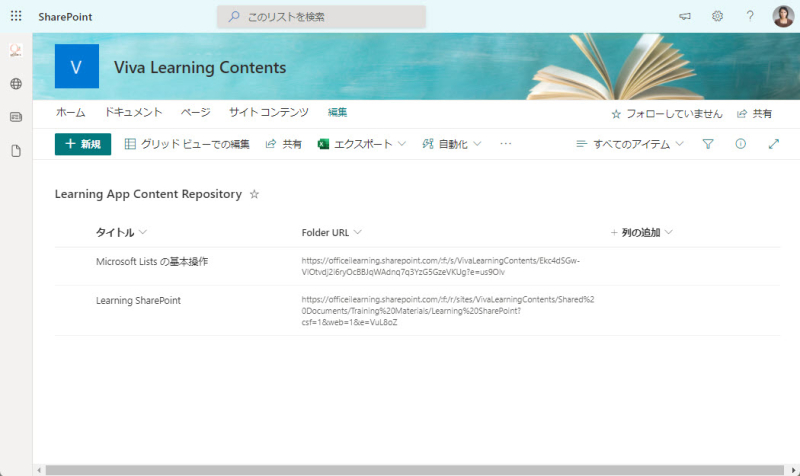800x476 pixels.
Task: Go to the ホーム navigation tab
Action: coord(70,113)
